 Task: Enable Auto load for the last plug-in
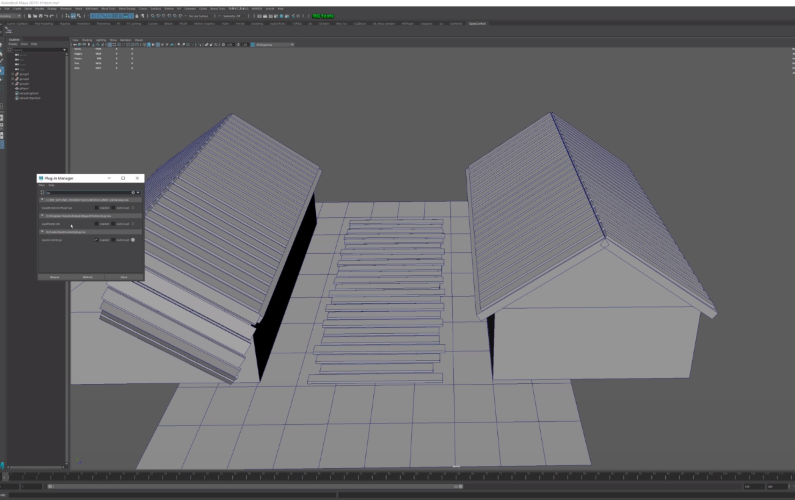pyautogui.click(x=114, y=240)
